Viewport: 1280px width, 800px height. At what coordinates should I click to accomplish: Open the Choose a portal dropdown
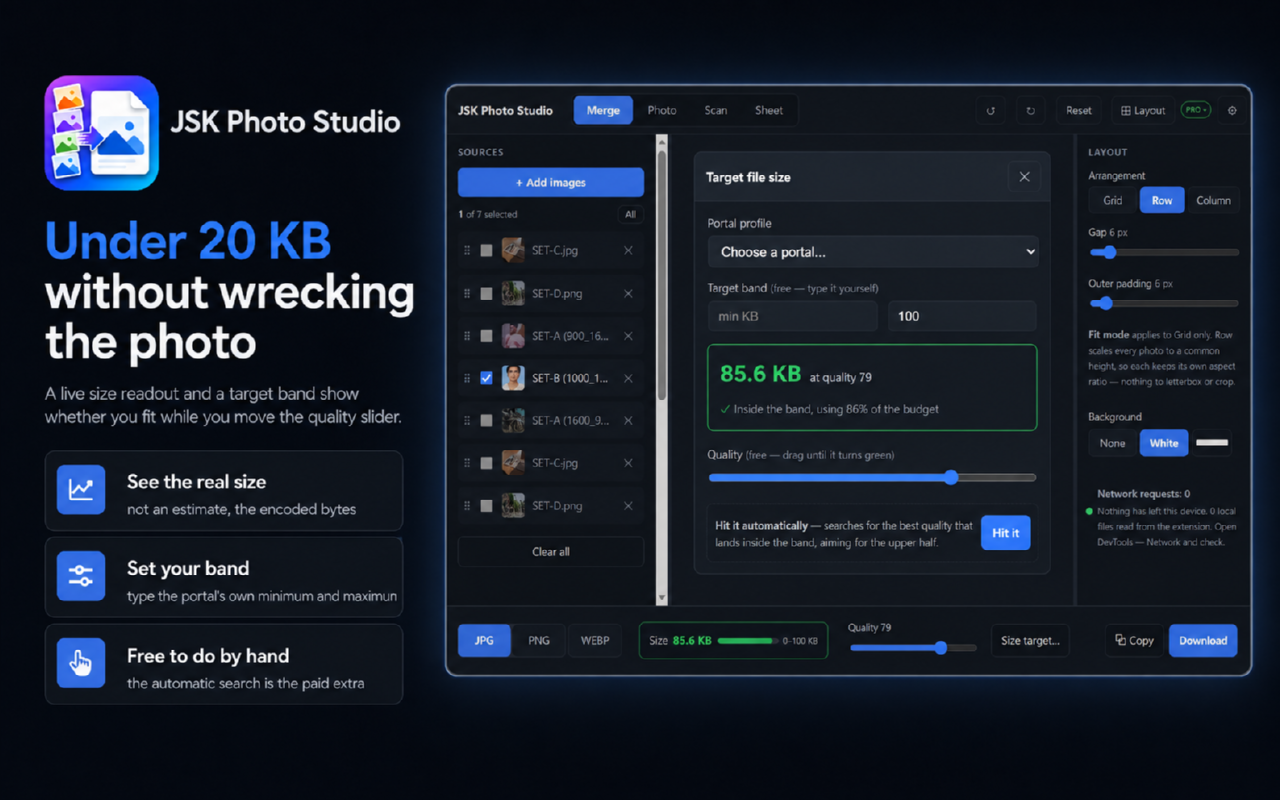tap(873, 252)
